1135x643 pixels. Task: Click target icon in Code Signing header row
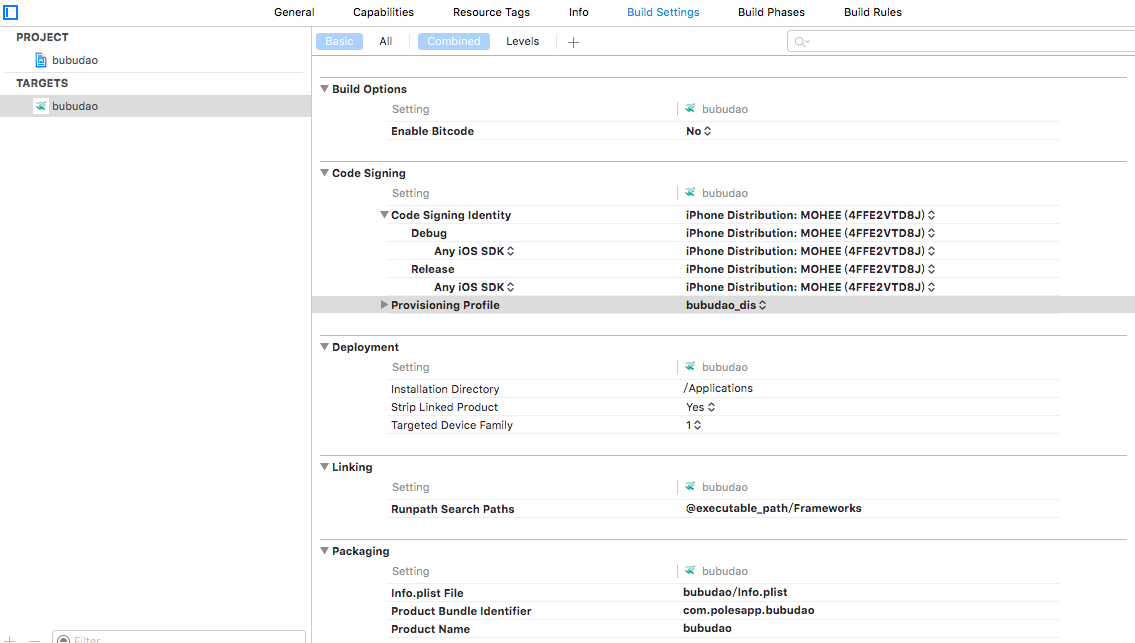click(690, 193)
